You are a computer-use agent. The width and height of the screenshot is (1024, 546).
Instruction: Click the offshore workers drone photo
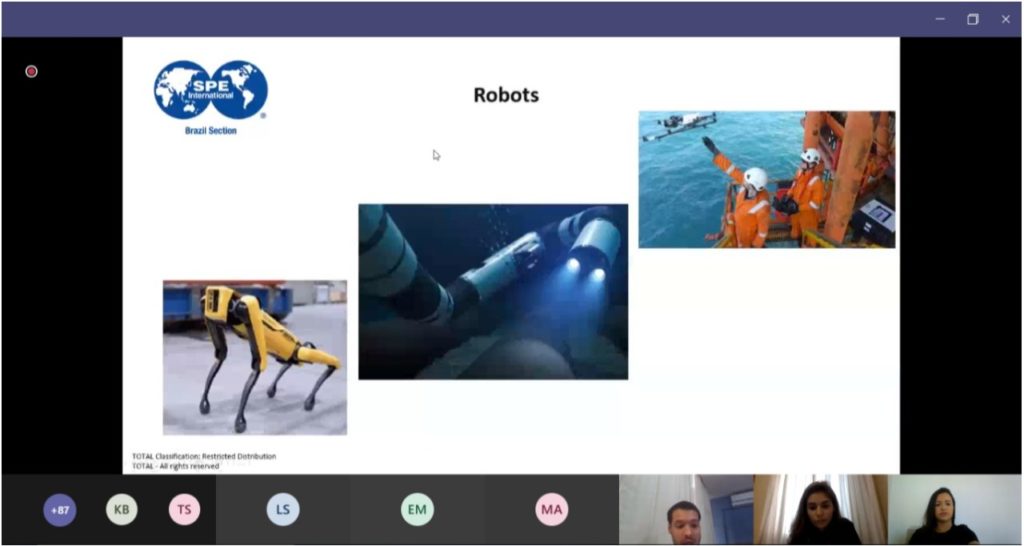766,179
